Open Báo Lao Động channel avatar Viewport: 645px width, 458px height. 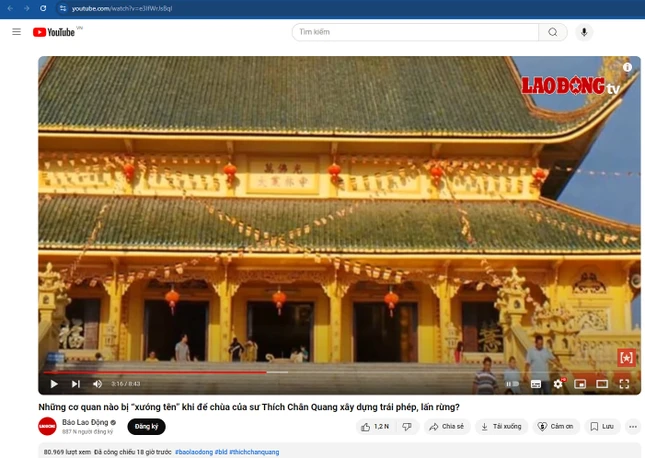click(x=47, y=426)
